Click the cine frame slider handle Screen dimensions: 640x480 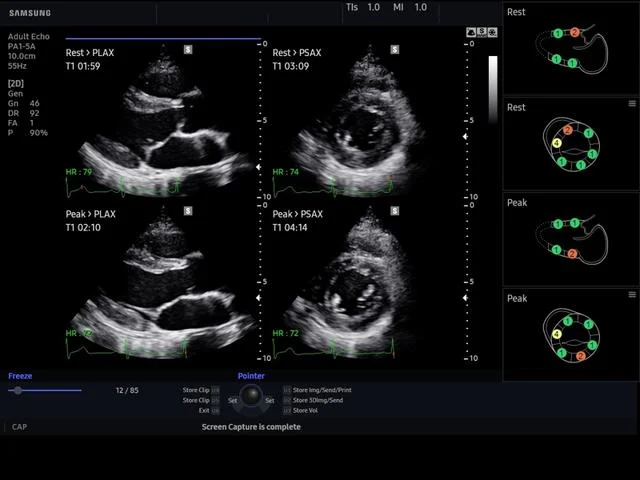[x=18, y=391]
